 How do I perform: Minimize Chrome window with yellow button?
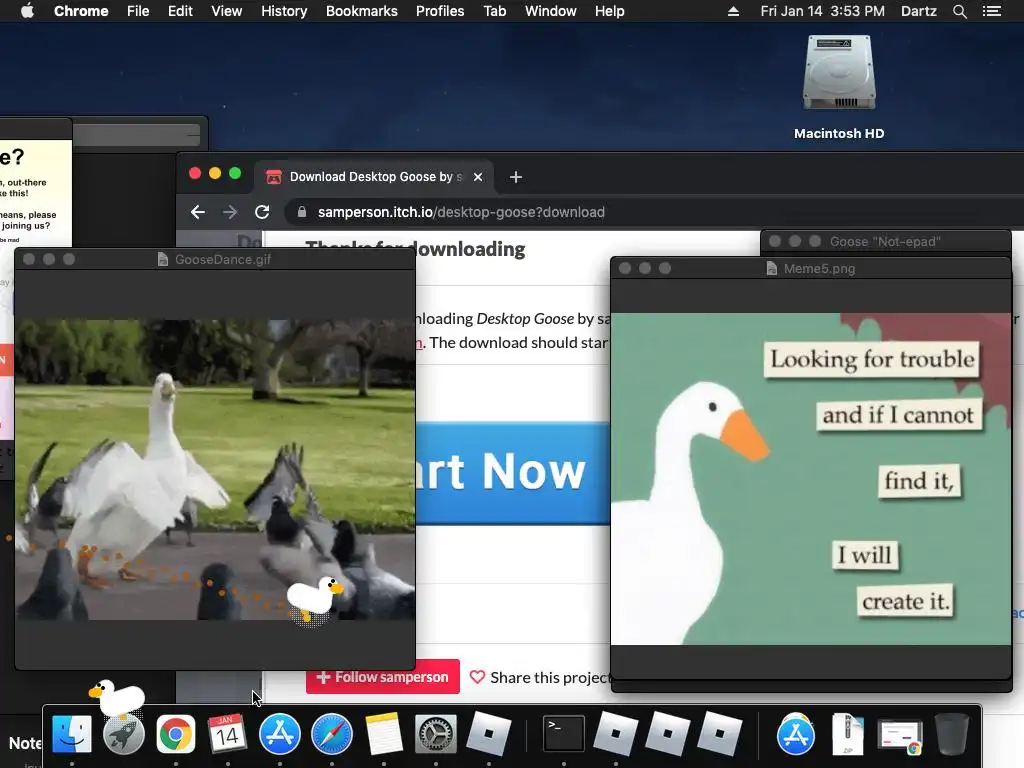pyautogui.click(x=215, y=173)
